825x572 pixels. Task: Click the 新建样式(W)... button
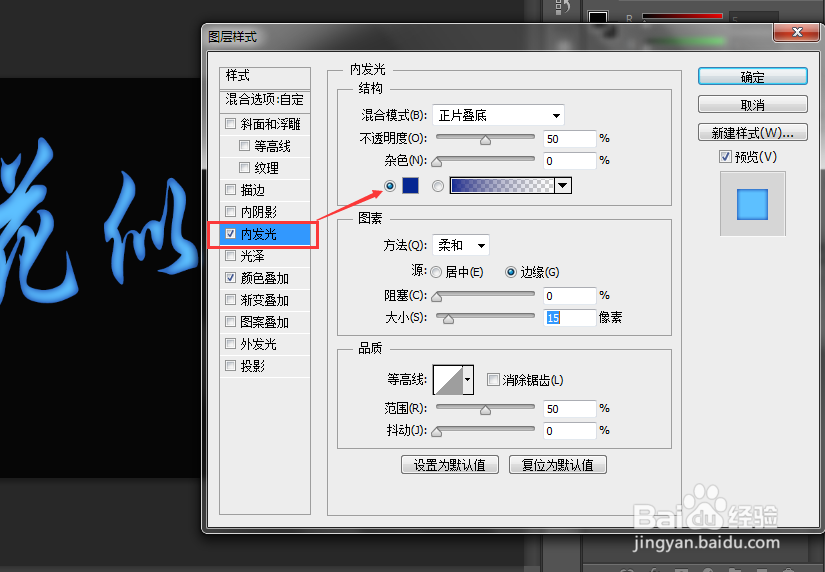(x=752, y=133)
